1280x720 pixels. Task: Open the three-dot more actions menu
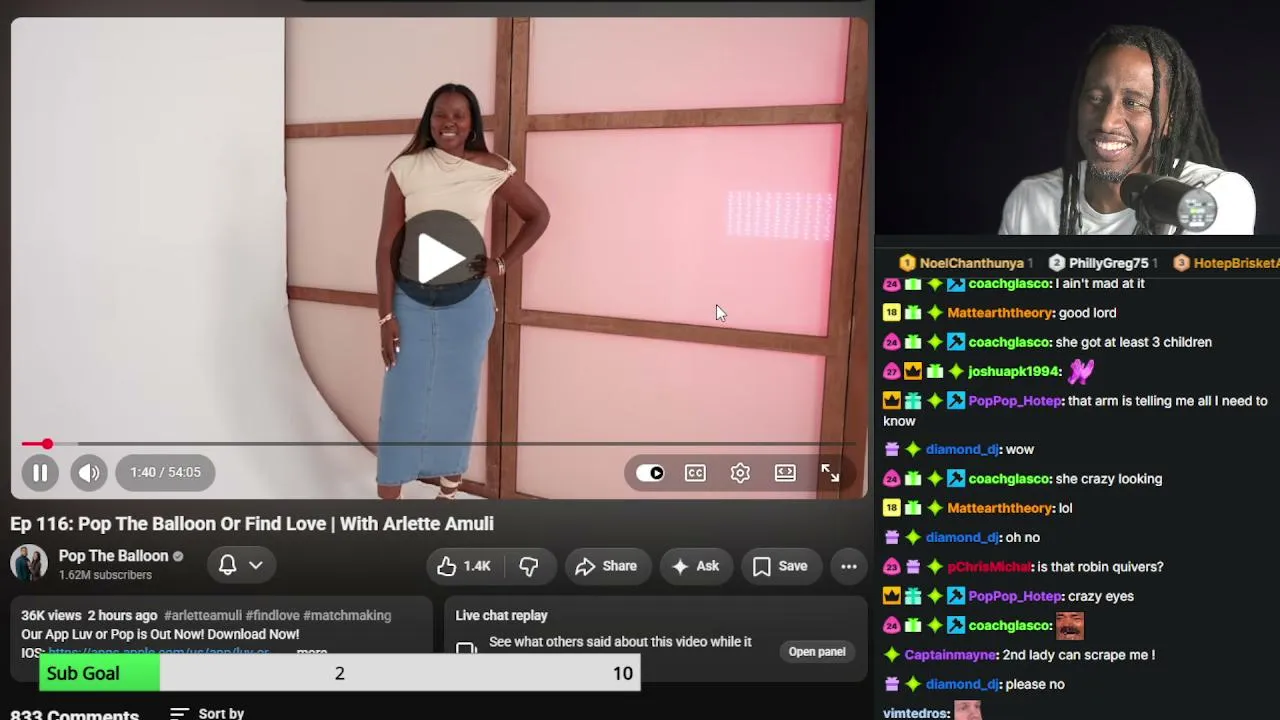(849, 566)
